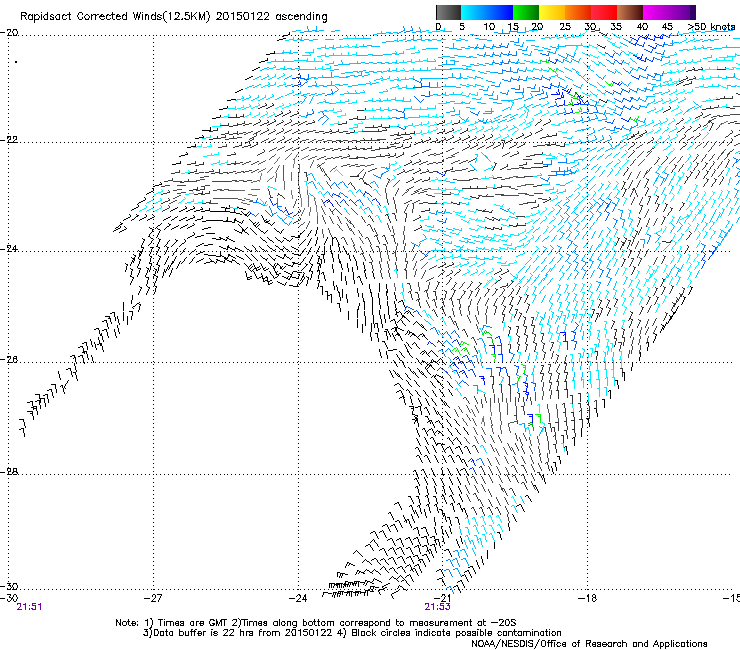The width and height of the screenshot is (740, 650).
Task: Click the longitude label '-27'
Action: (x=153, y=598)
